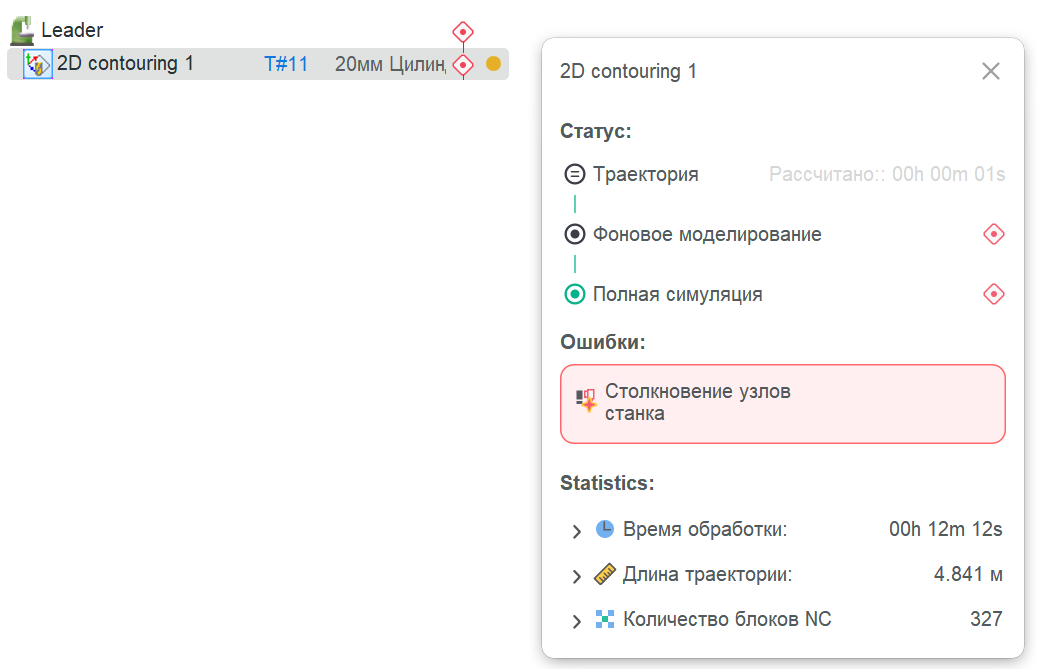Click the machine collision error icon
1039x669 pixels.
[586, 401]
